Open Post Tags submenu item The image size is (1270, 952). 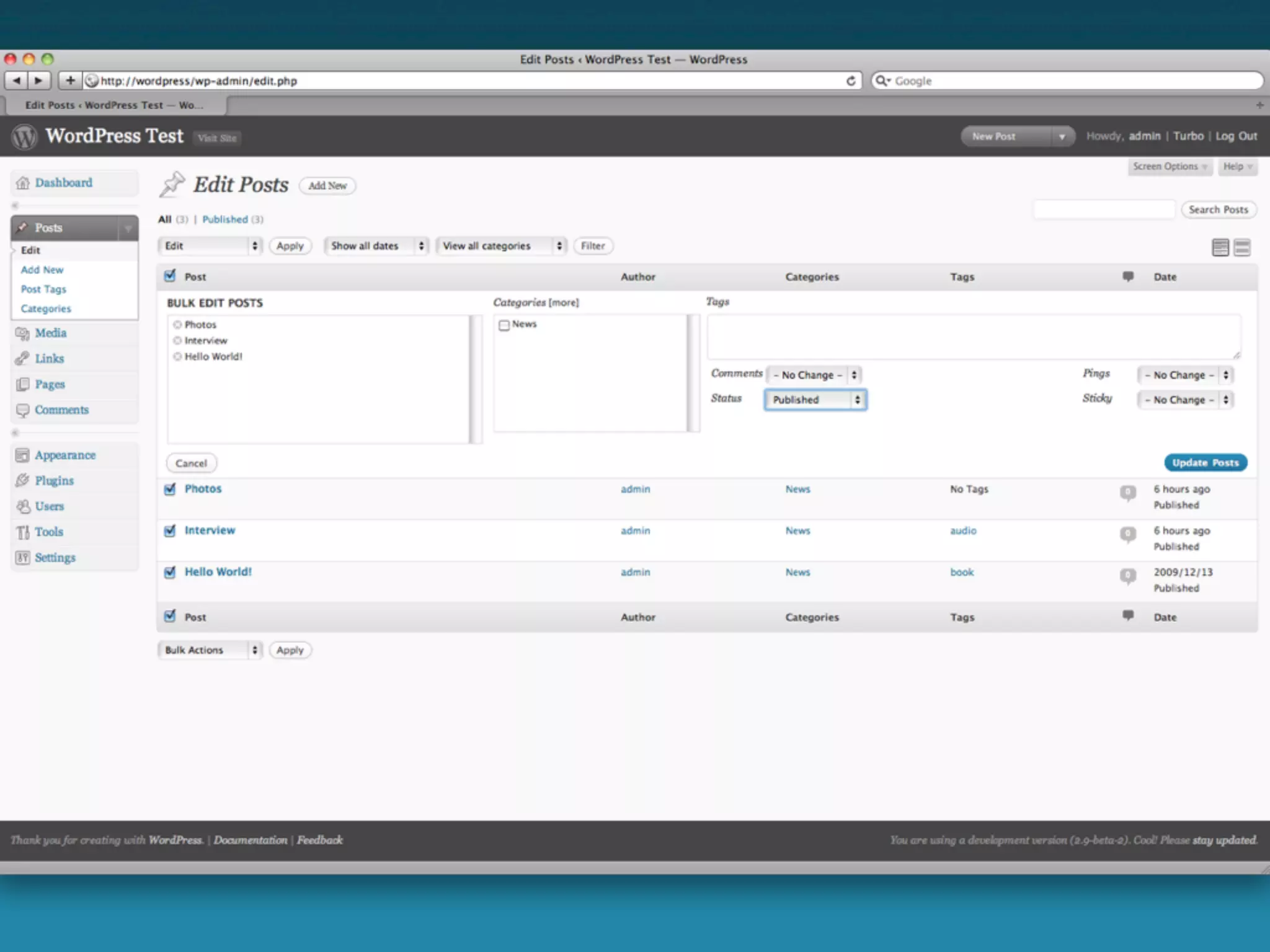click(43, 289)
